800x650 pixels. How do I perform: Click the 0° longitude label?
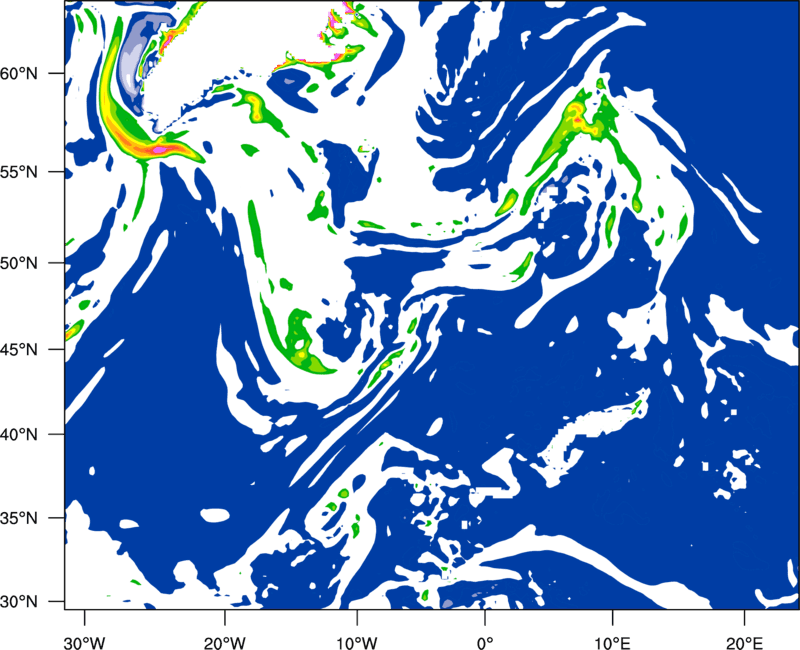pos(484,639)
